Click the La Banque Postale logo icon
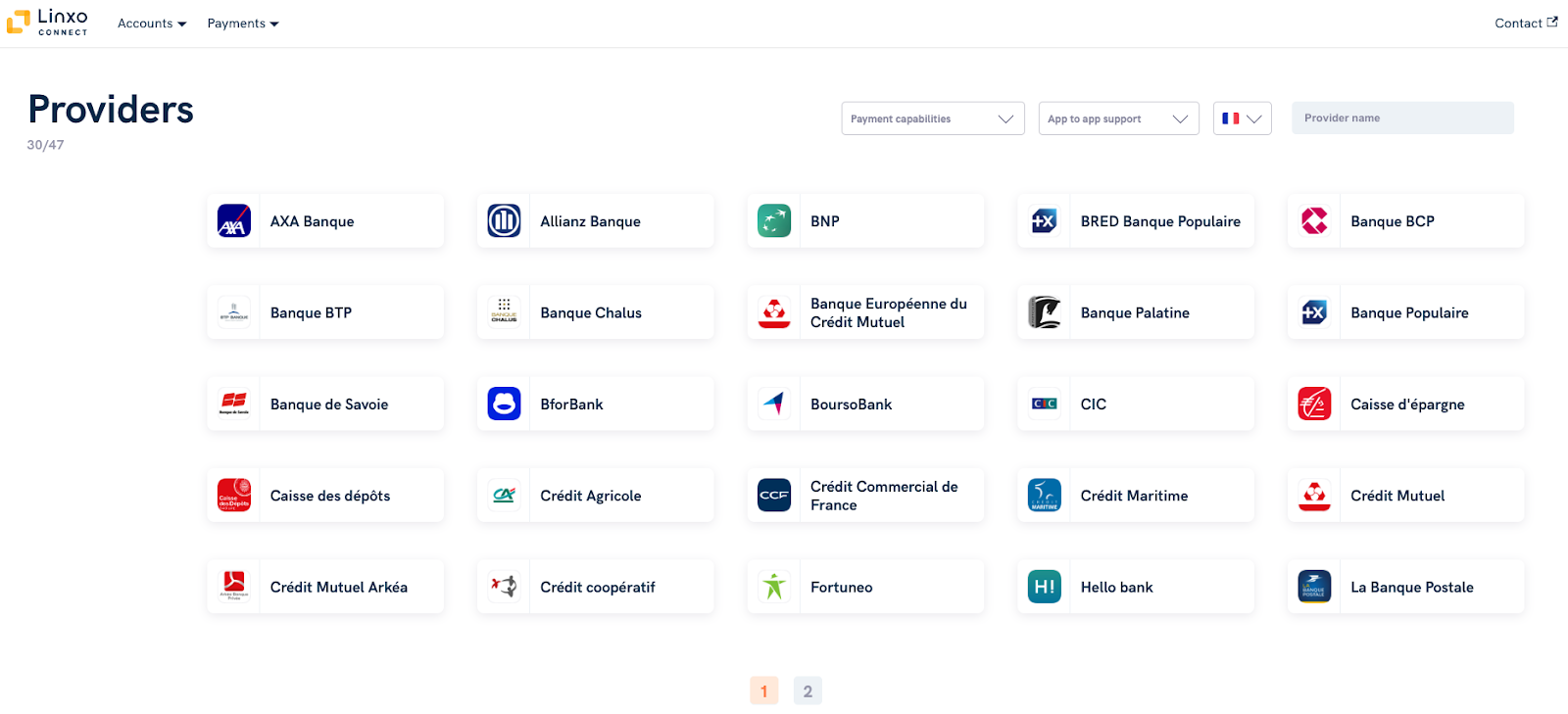Screen dimensions: 1568x714 (x=1314, y=587)
